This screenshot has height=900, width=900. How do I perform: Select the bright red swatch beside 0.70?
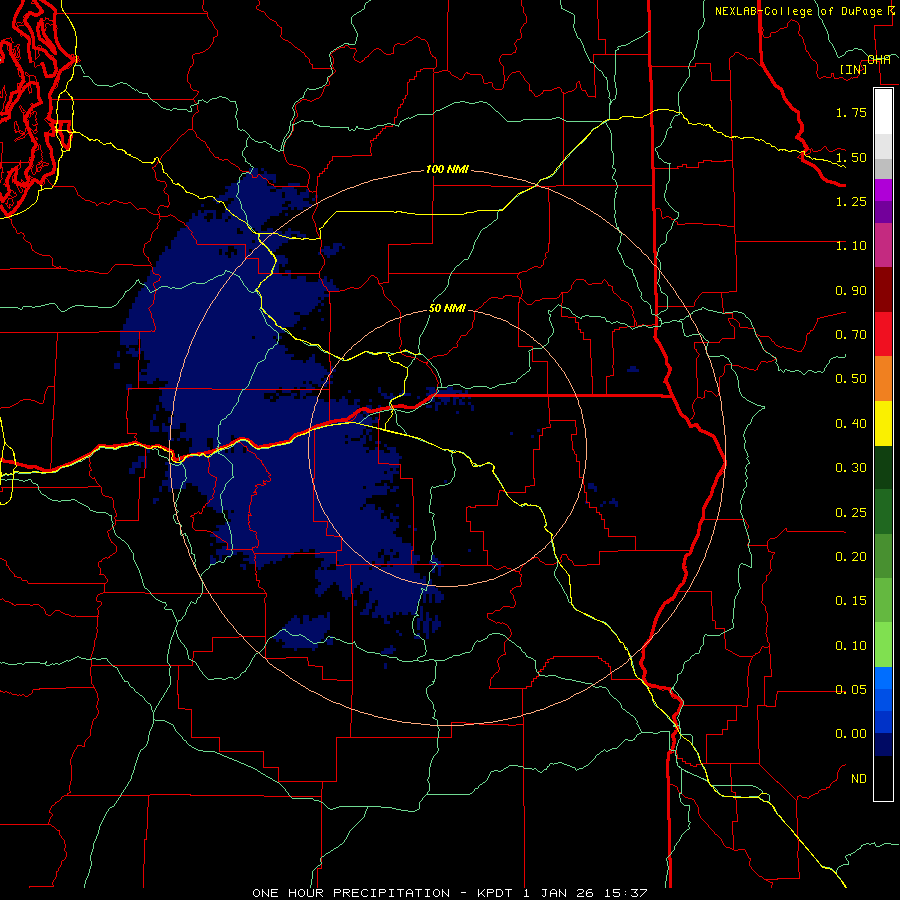[x=883, y=334]
